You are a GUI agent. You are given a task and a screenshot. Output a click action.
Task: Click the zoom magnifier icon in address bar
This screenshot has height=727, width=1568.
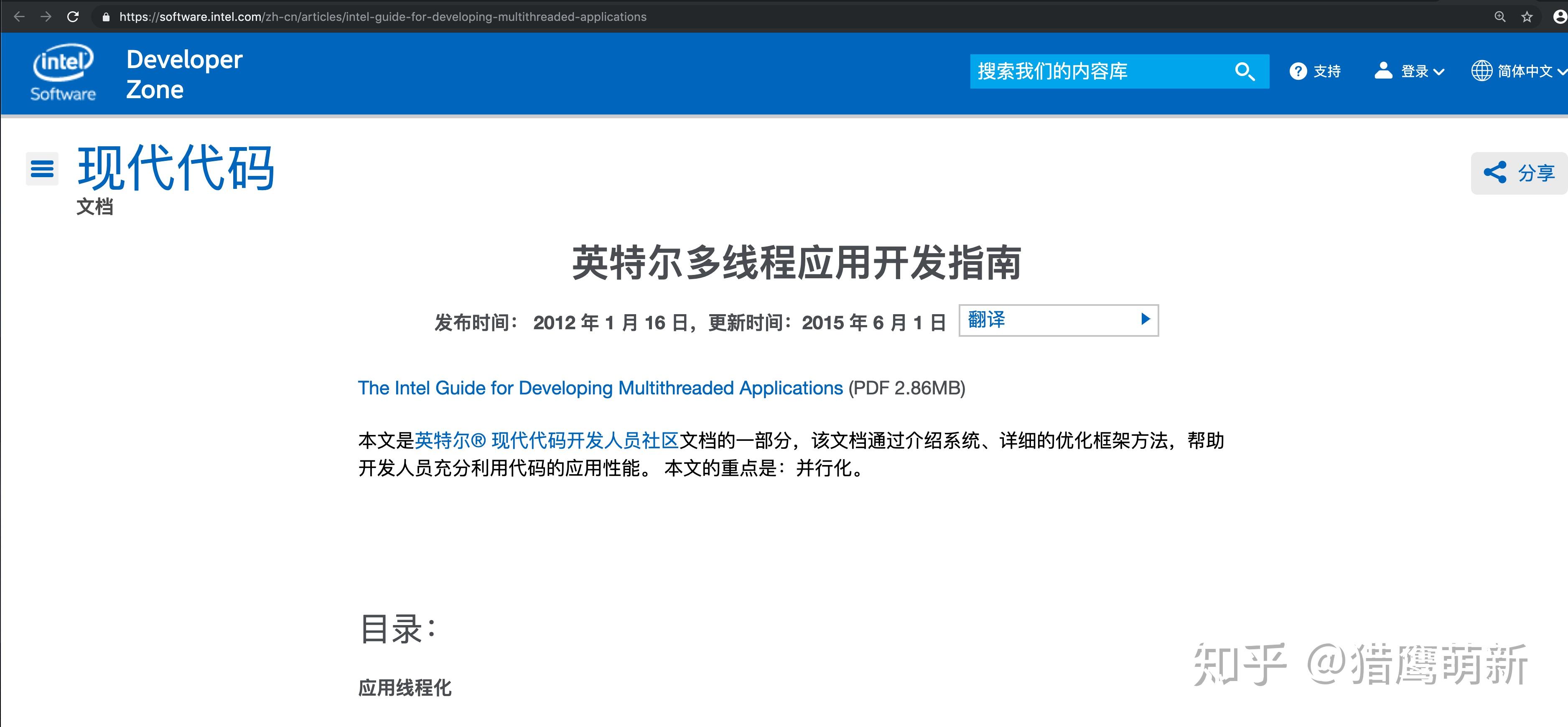click(x=1500, y=17)
